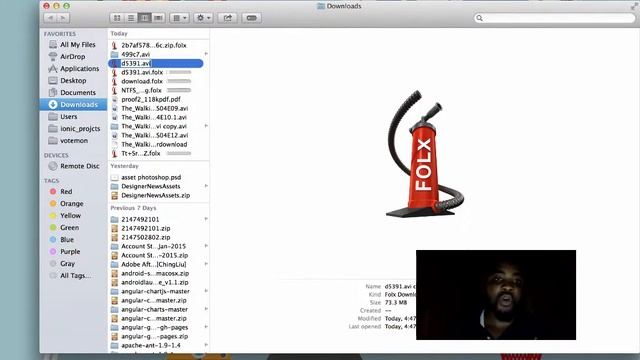Select the d5391.avi.folx download

142,72
